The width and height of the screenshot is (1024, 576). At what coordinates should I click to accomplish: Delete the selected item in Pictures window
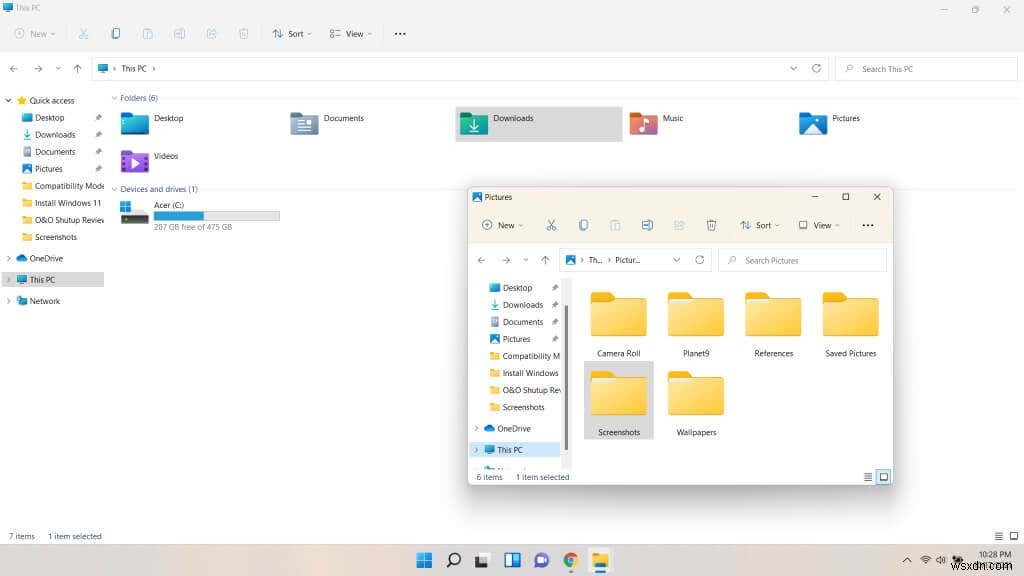pyautogui.click(x=711, y=225)
